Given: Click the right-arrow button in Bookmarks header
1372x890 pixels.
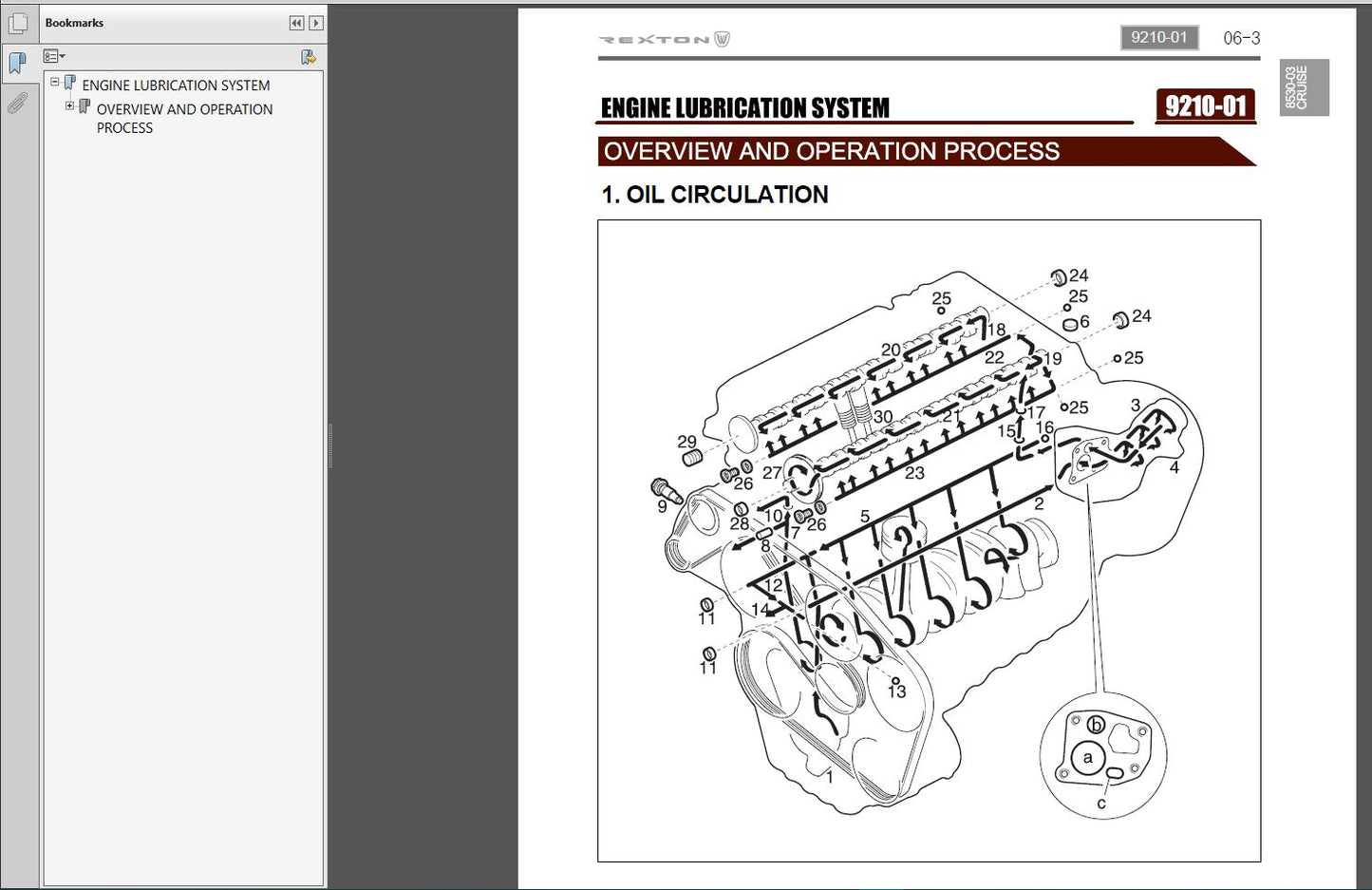Looking at the screenshot, I should point(316,23).
